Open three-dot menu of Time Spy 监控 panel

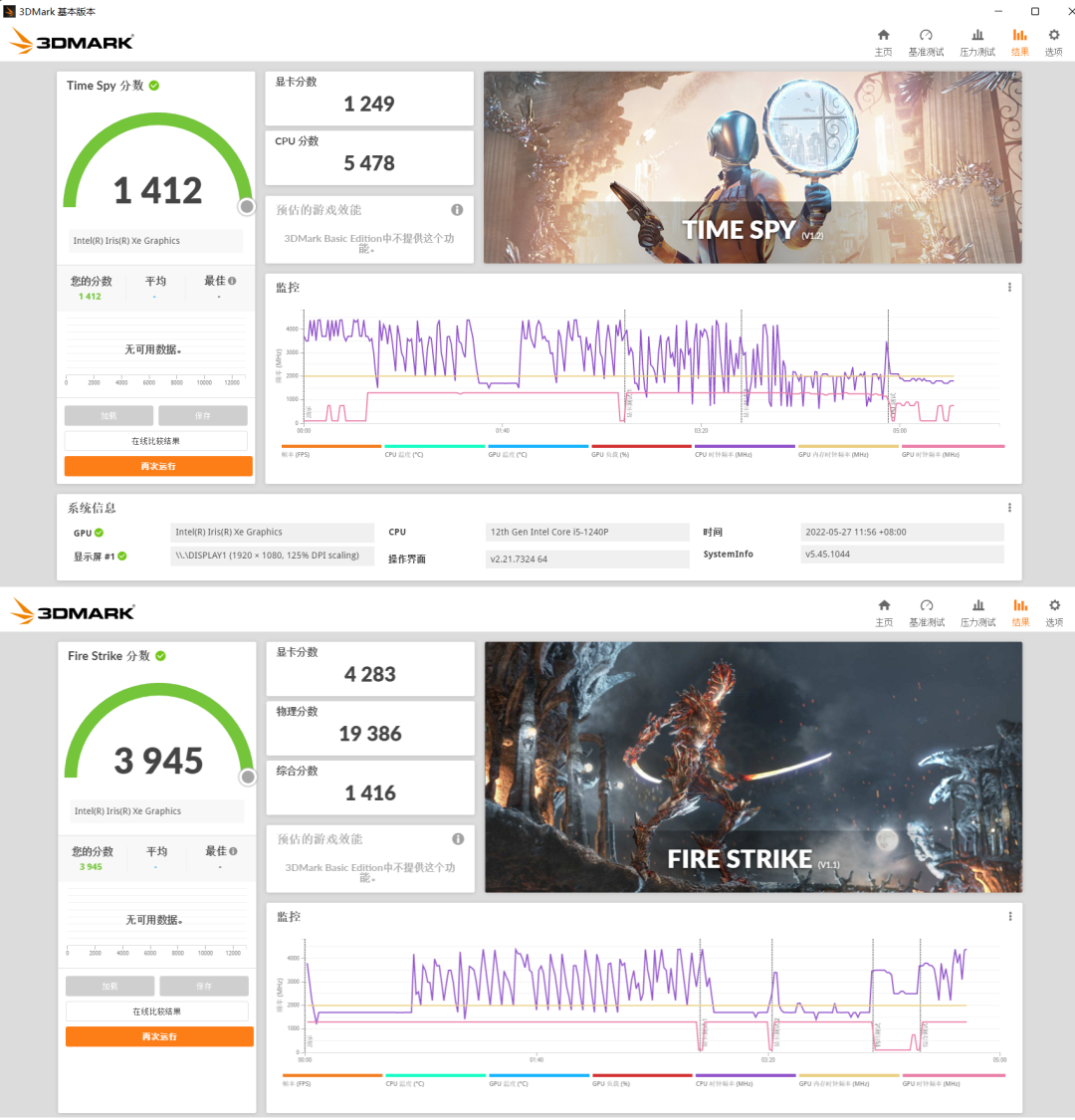pos(1009,287)
